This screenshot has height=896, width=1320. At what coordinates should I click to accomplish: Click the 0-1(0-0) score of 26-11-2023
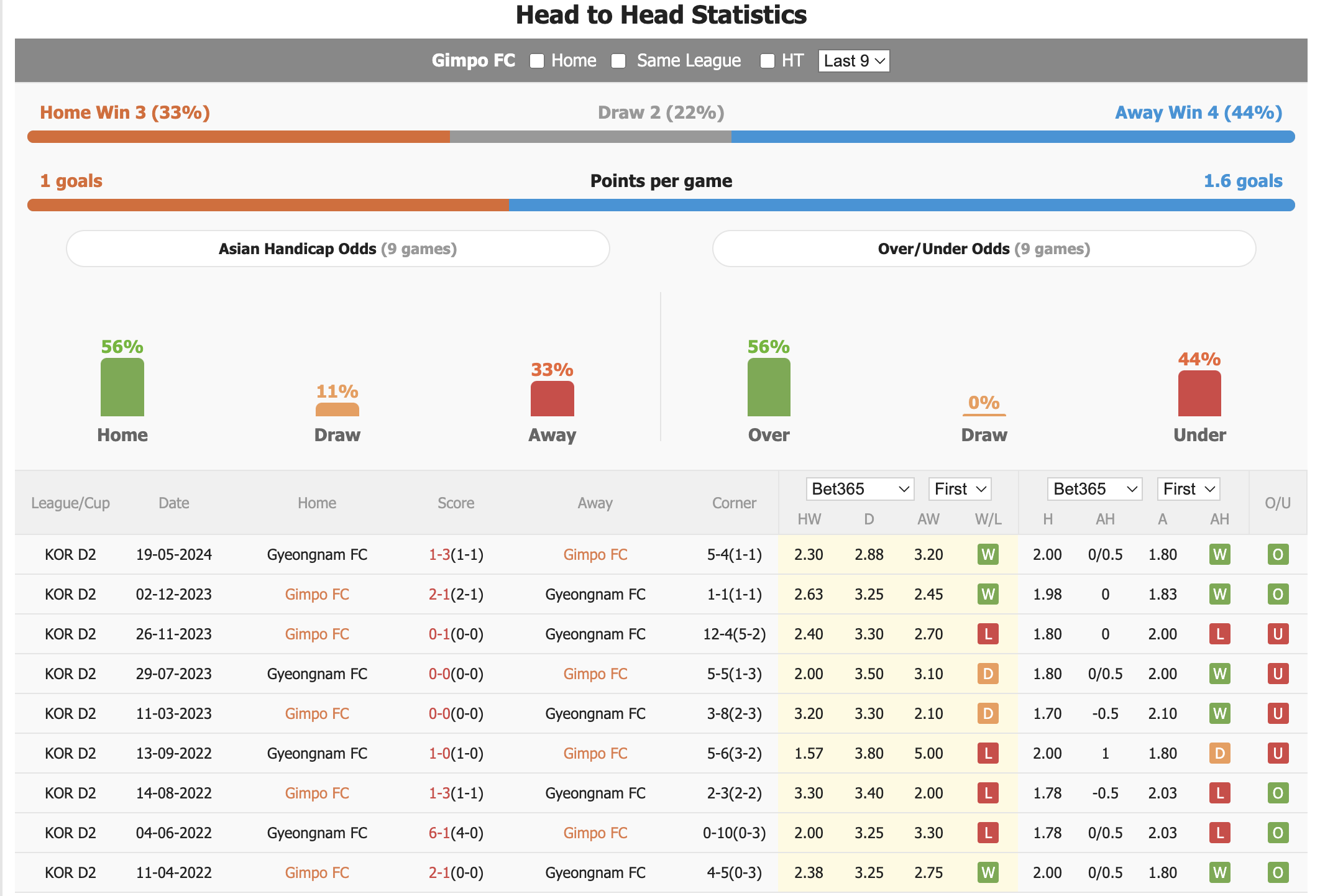point(456,634)
